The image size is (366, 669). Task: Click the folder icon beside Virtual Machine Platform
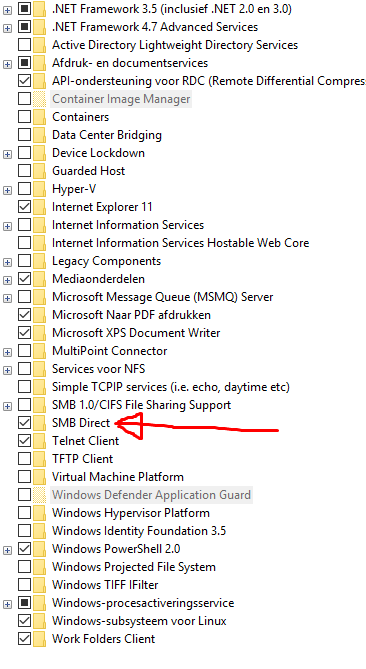point(39,477)
